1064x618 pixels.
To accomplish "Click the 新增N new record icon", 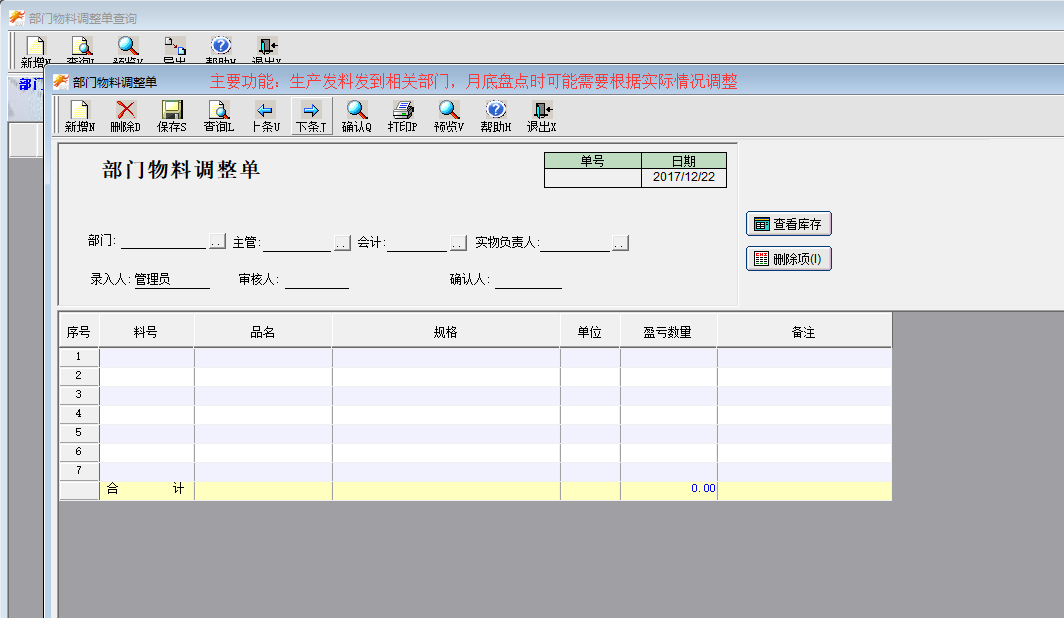I will point(79,116).
